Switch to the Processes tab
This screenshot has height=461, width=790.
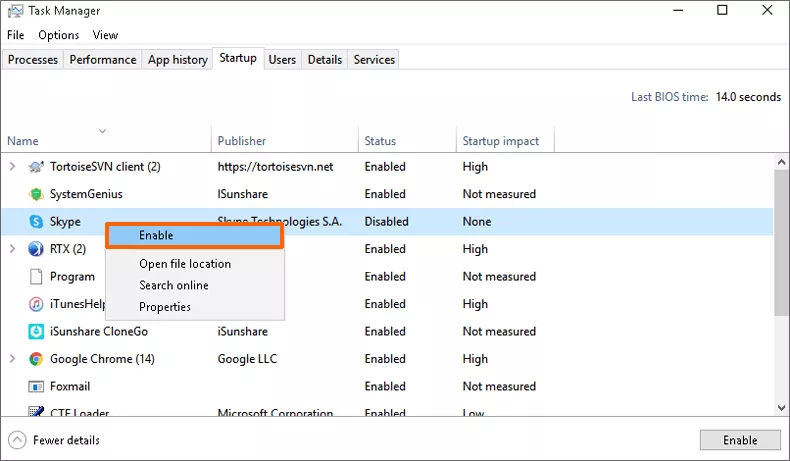point(33,59)
